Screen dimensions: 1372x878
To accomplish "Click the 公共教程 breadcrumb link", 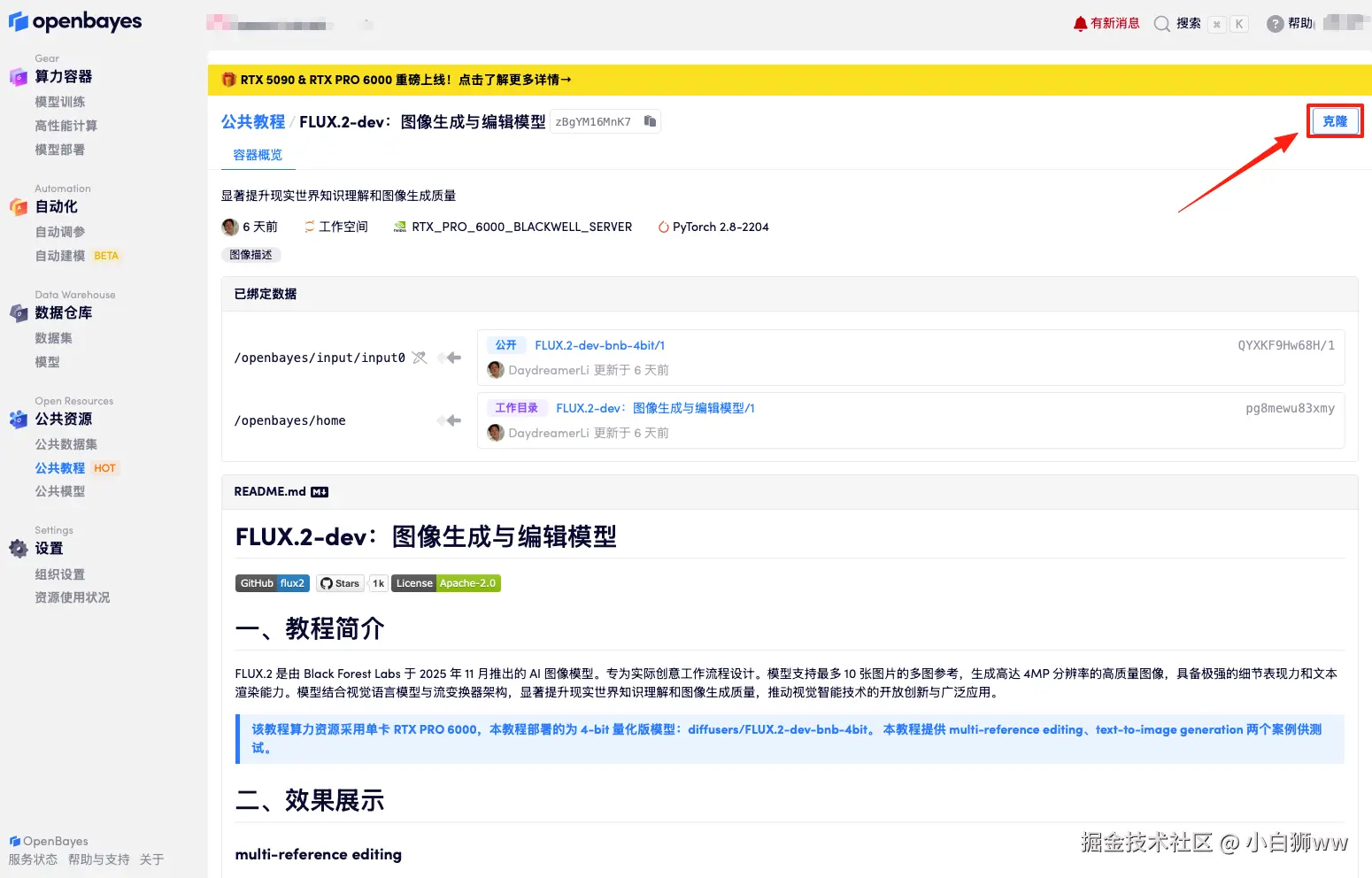I will tap(253, 122).
